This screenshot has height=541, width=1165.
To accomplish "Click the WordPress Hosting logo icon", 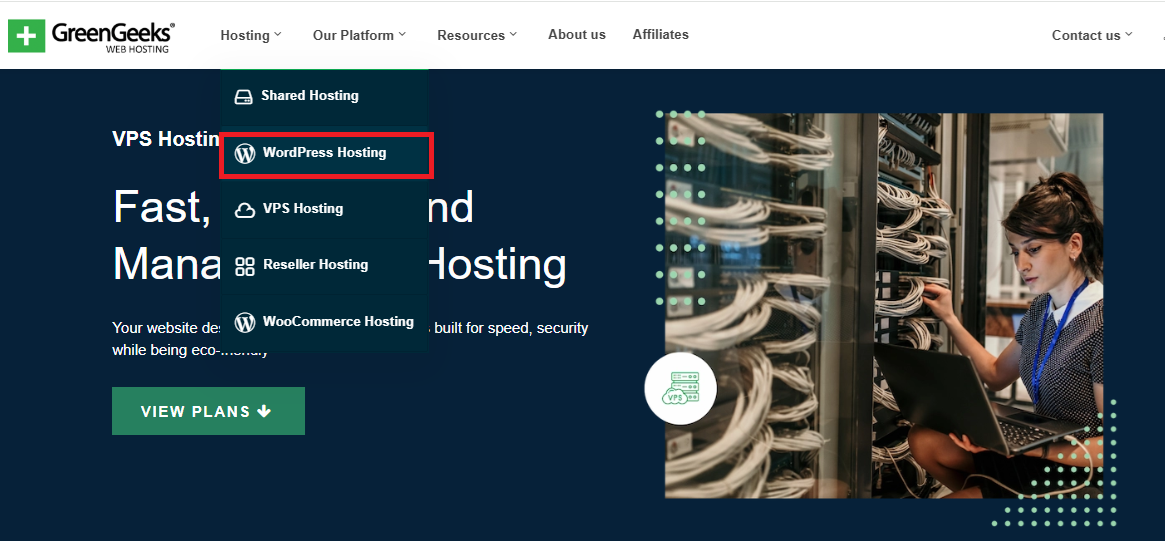I will click(x=244, y=153).
